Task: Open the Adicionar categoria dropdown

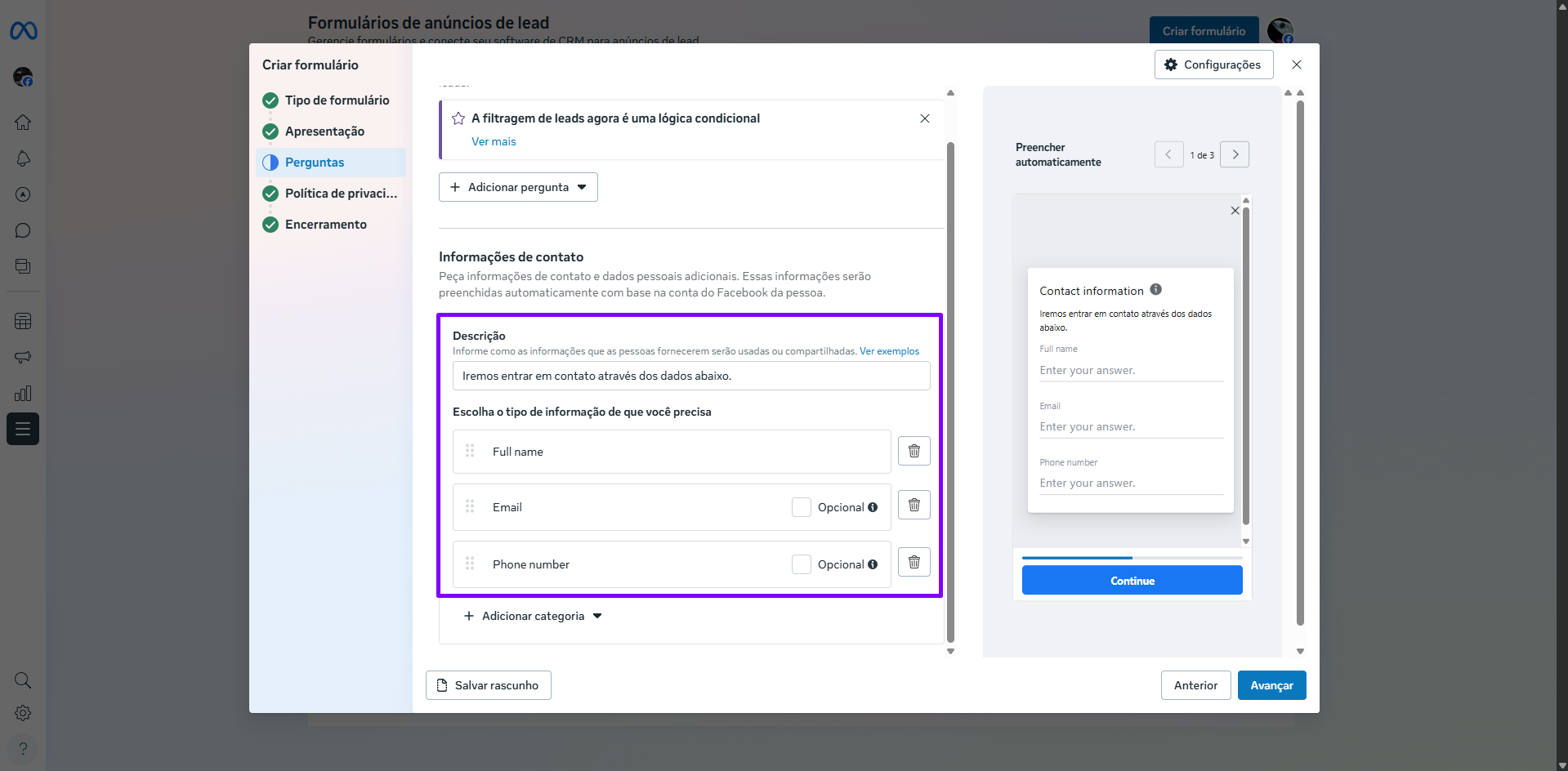Action: point(533,616)
